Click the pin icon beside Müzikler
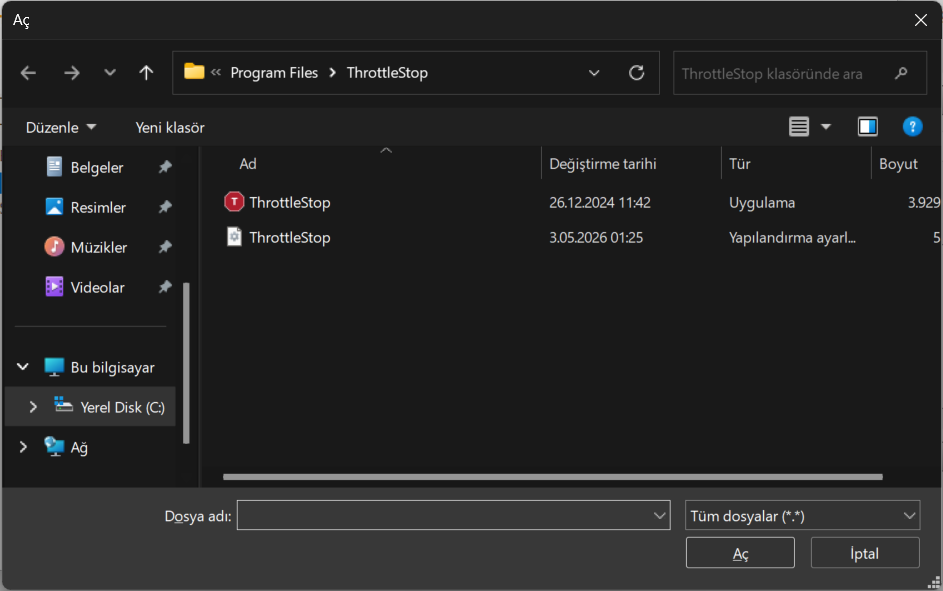The image size is (943, 591). (x=165, y=247)
